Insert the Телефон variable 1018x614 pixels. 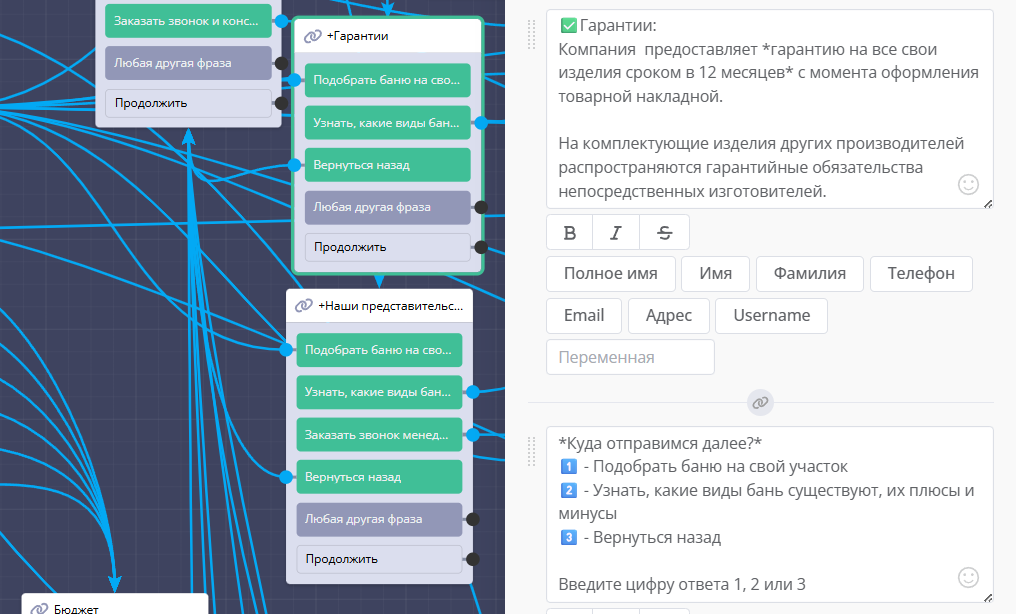pyautogui.click(x=921, y=273)
